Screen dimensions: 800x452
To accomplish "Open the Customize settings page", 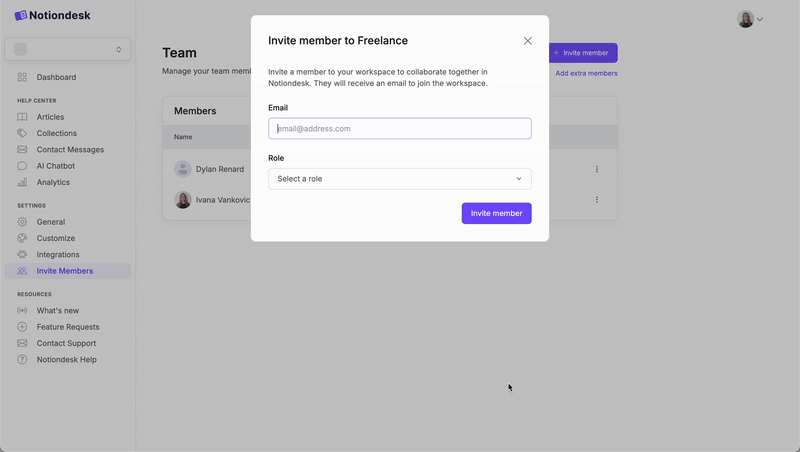I will (55, 238).
